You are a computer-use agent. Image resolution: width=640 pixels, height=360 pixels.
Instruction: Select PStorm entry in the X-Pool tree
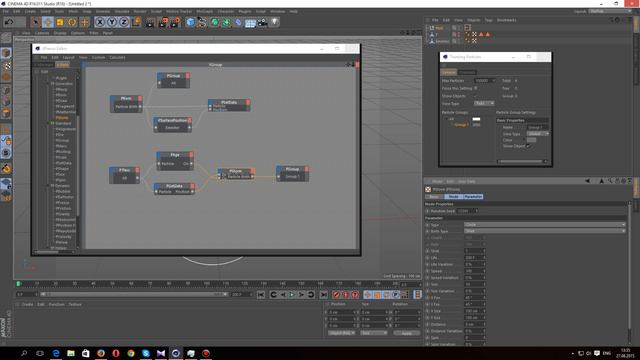[62, 118]
